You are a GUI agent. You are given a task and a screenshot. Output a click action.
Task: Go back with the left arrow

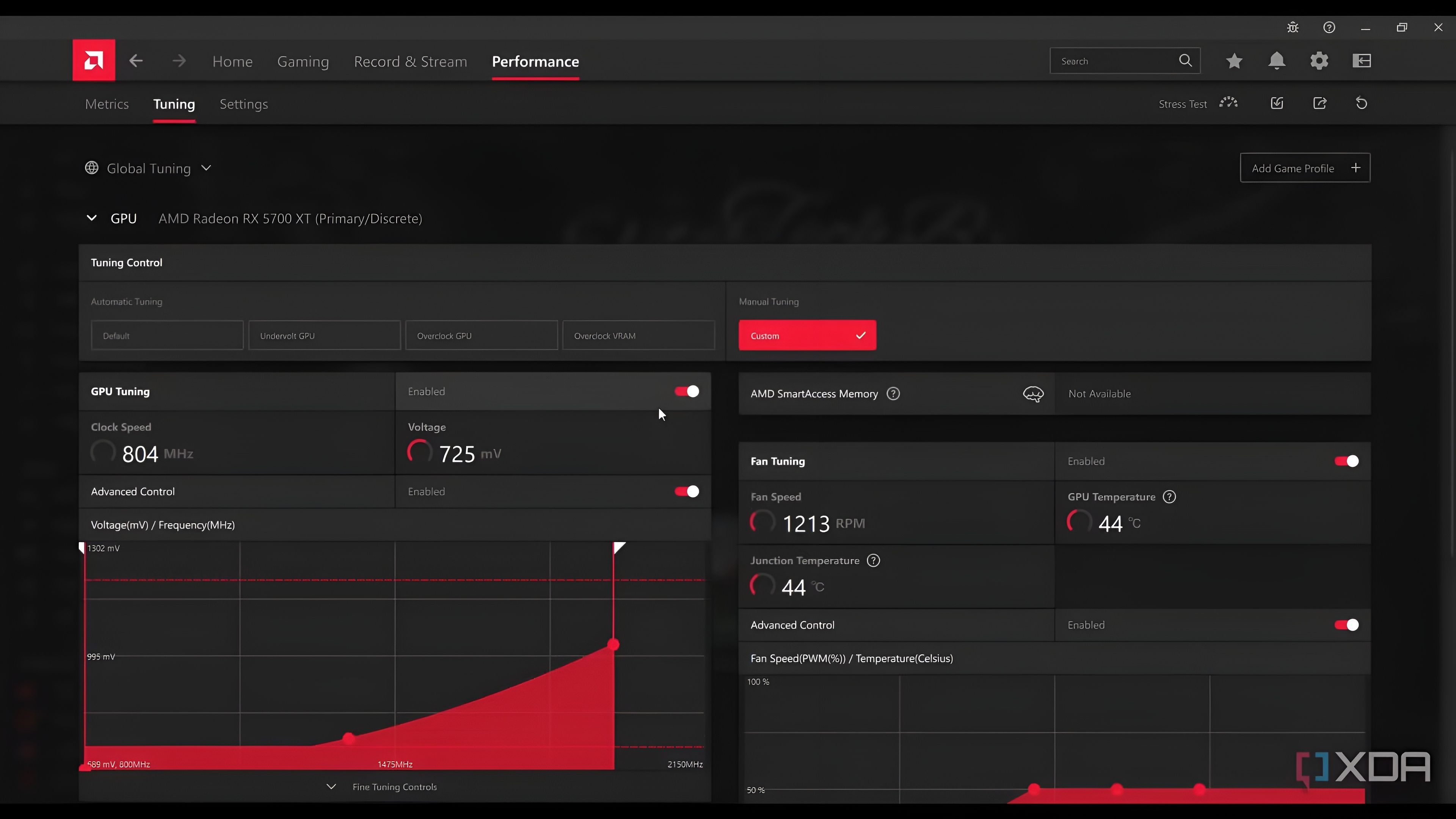click(136, 61)
